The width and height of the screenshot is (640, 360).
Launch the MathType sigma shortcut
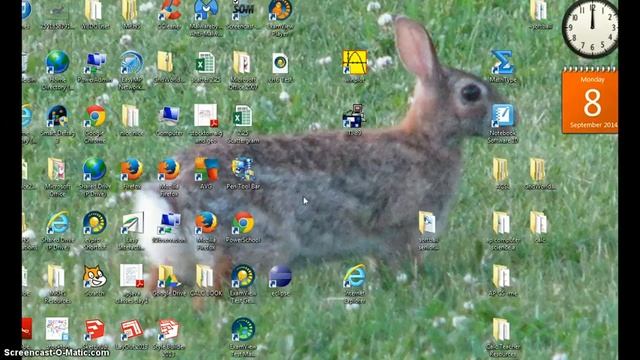pyautogui.click(x=502, y=63)
